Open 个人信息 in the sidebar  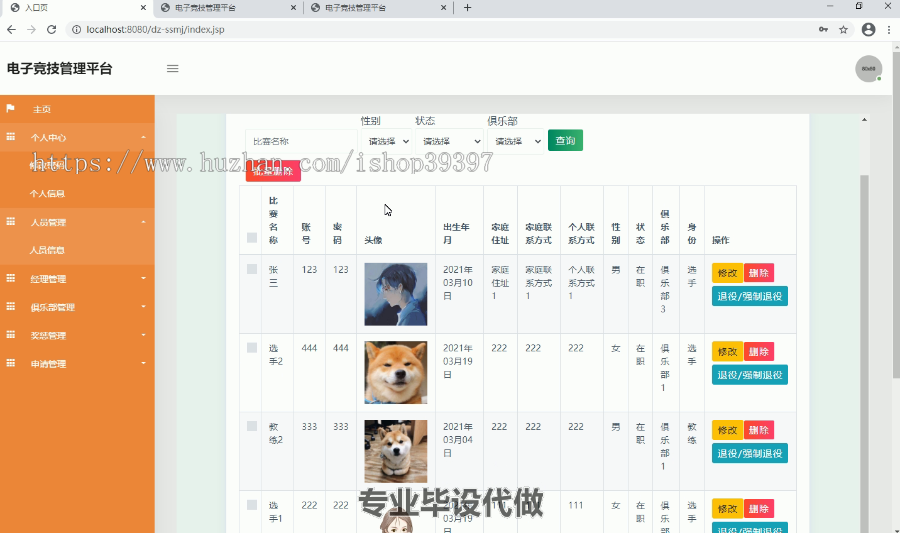tap(47, 194)
